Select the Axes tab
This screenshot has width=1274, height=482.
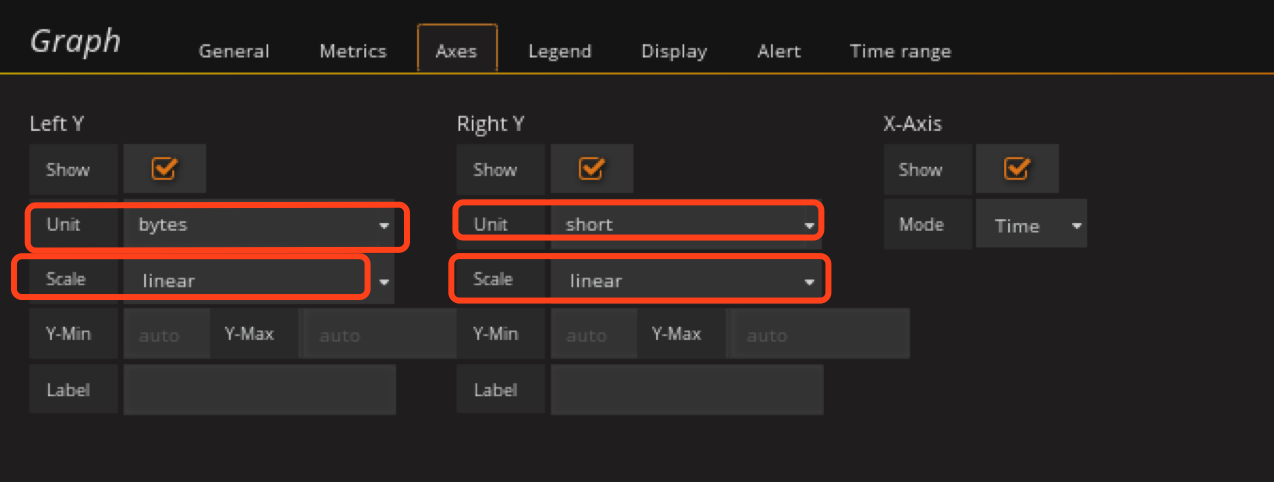456,51
